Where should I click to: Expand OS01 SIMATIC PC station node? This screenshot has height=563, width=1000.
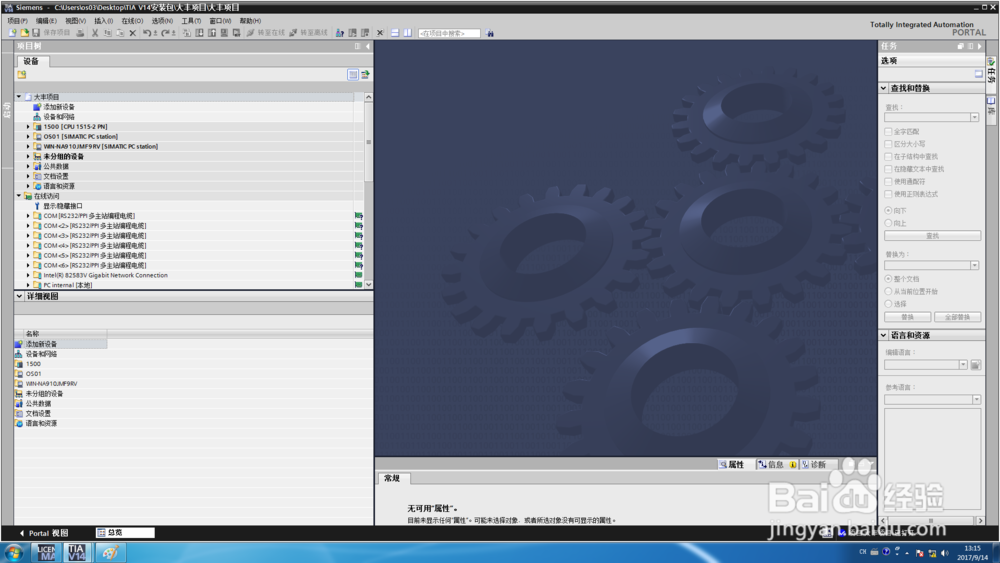[x=28, y=136]
